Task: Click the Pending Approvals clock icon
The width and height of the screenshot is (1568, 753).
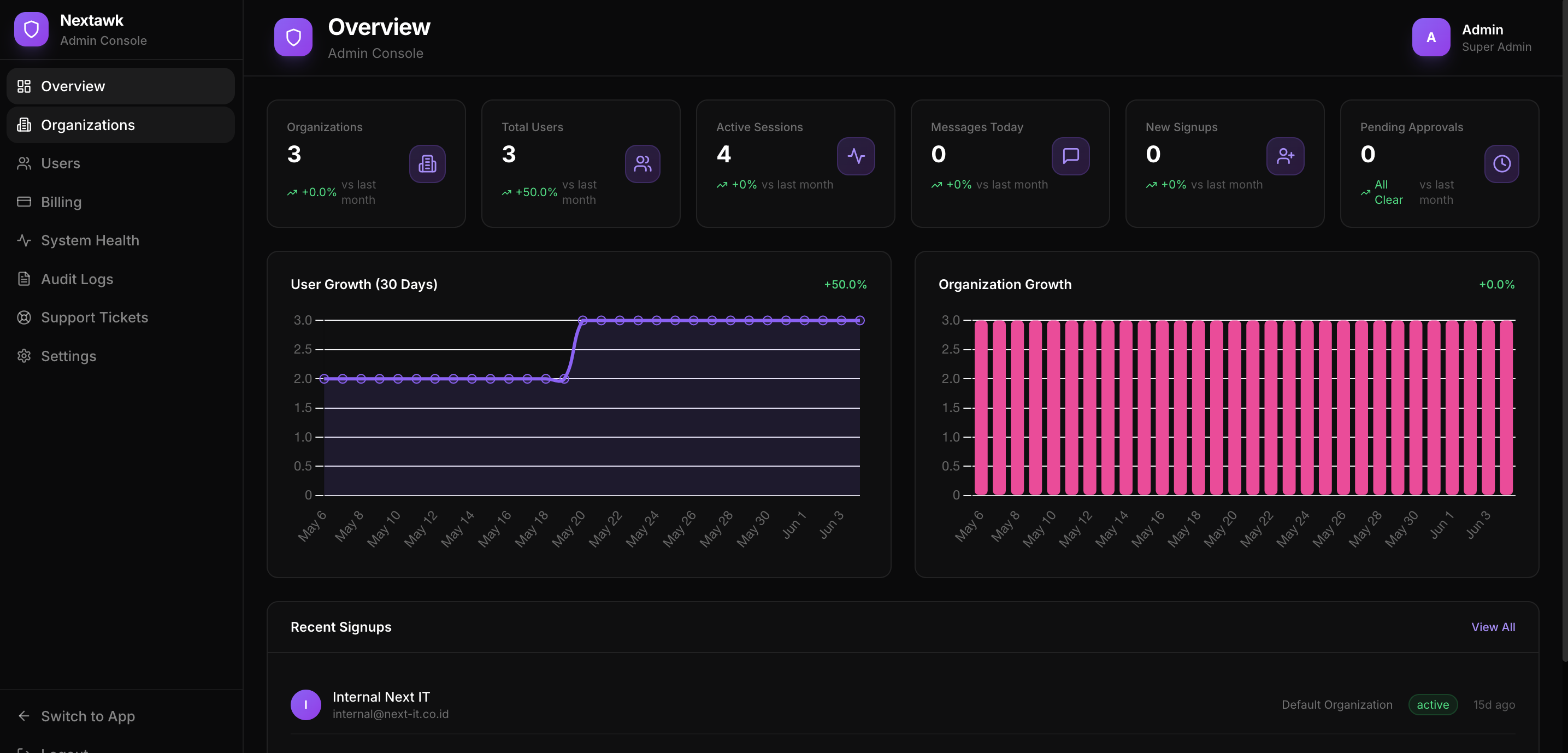Action: tap(1502, 164)
